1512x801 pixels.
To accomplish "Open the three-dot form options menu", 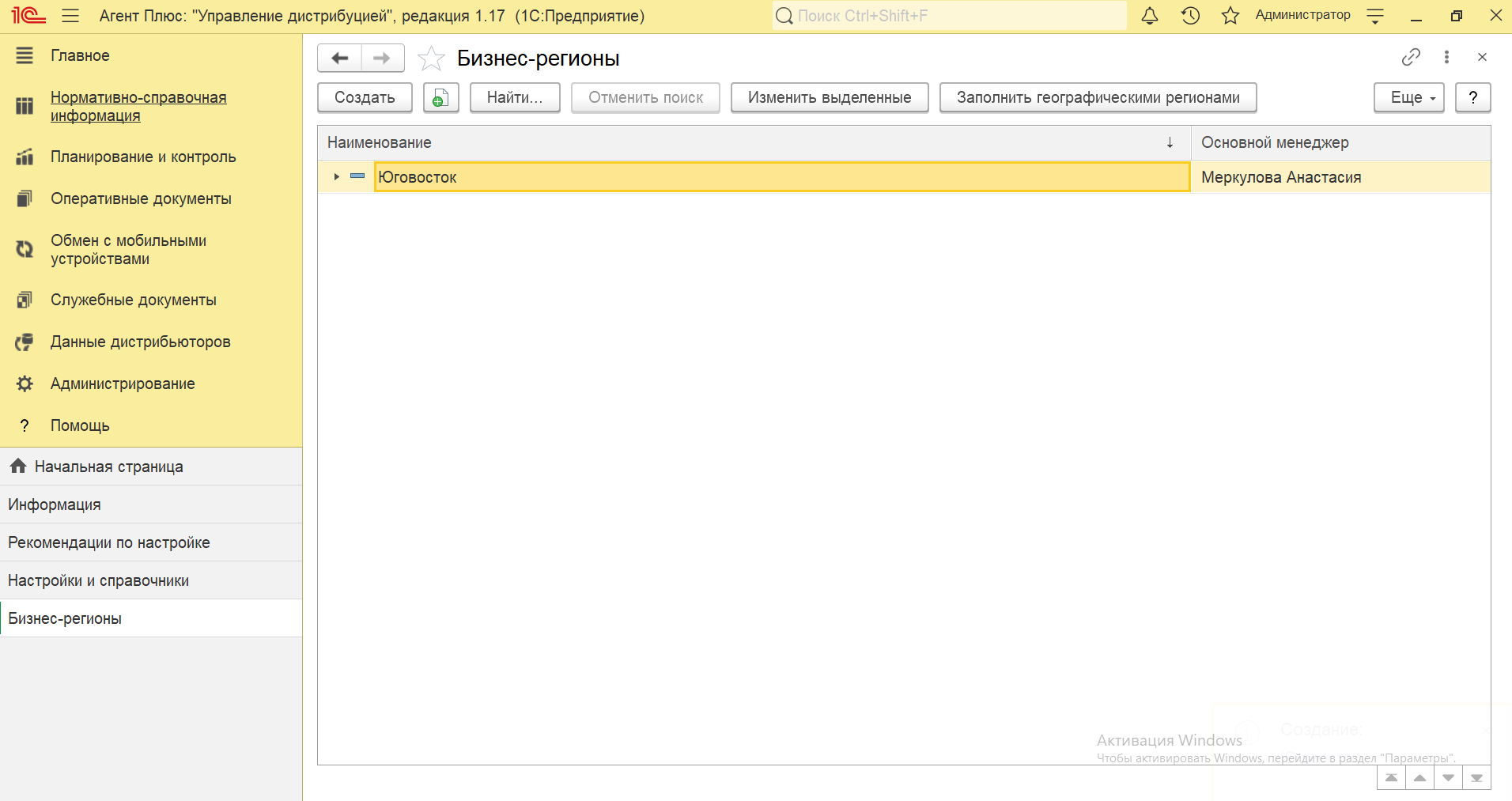I will (x=1446, y=57).
